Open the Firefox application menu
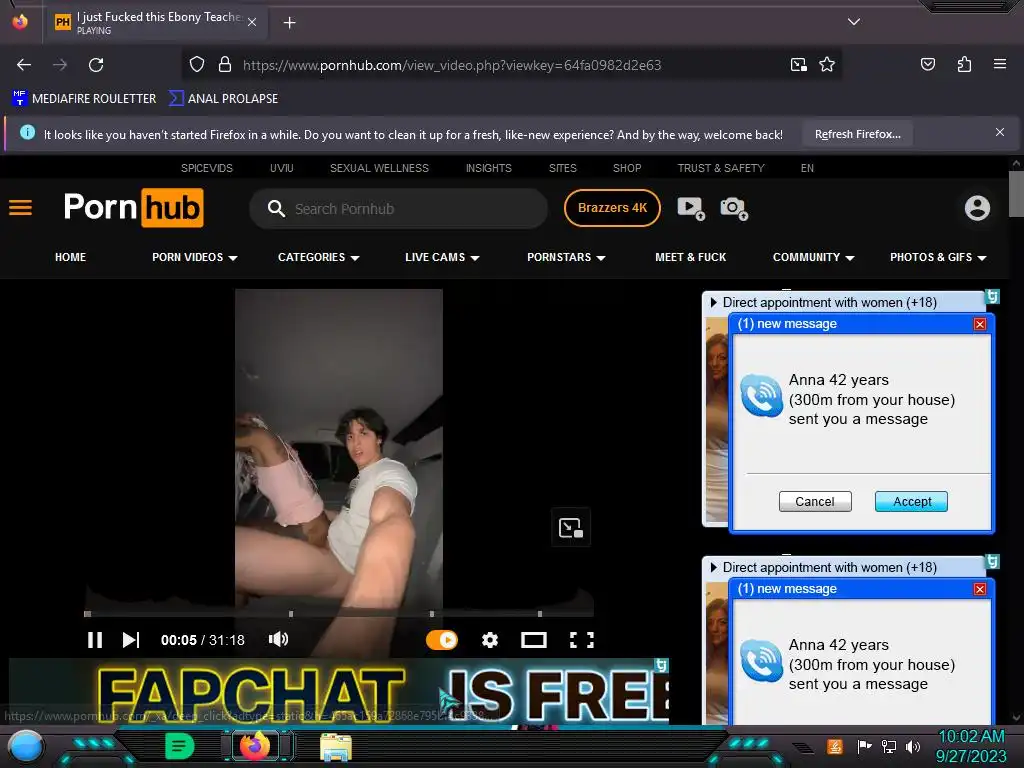1024x768 pixels. (x=999, y=64)
